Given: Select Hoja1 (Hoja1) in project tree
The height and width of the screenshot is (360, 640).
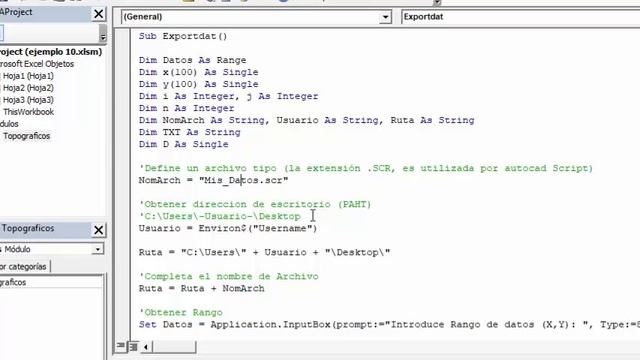Looking at the screenshot, I should point(28,76).
